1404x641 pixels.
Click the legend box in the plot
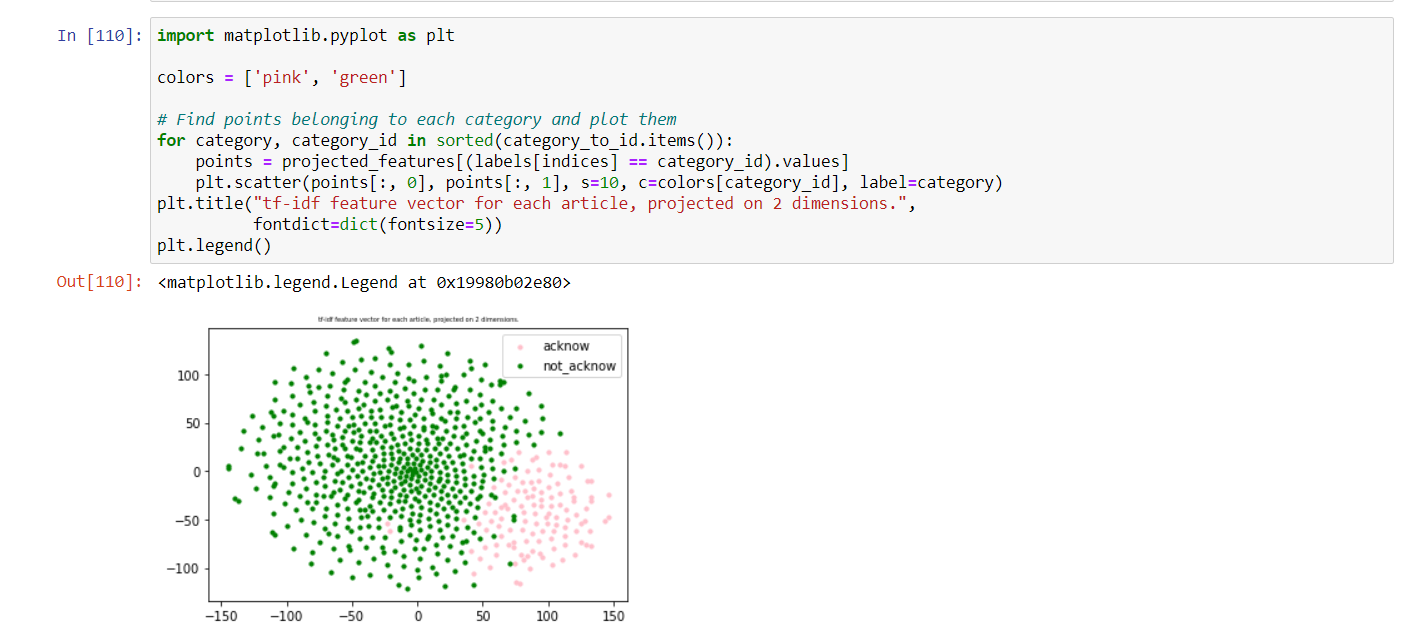[561, 355]
